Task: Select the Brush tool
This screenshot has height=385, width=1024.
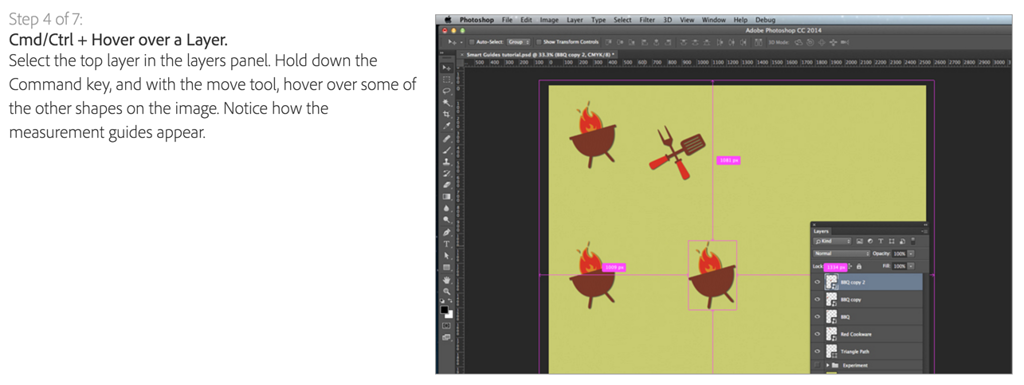Action: (447, 150)
